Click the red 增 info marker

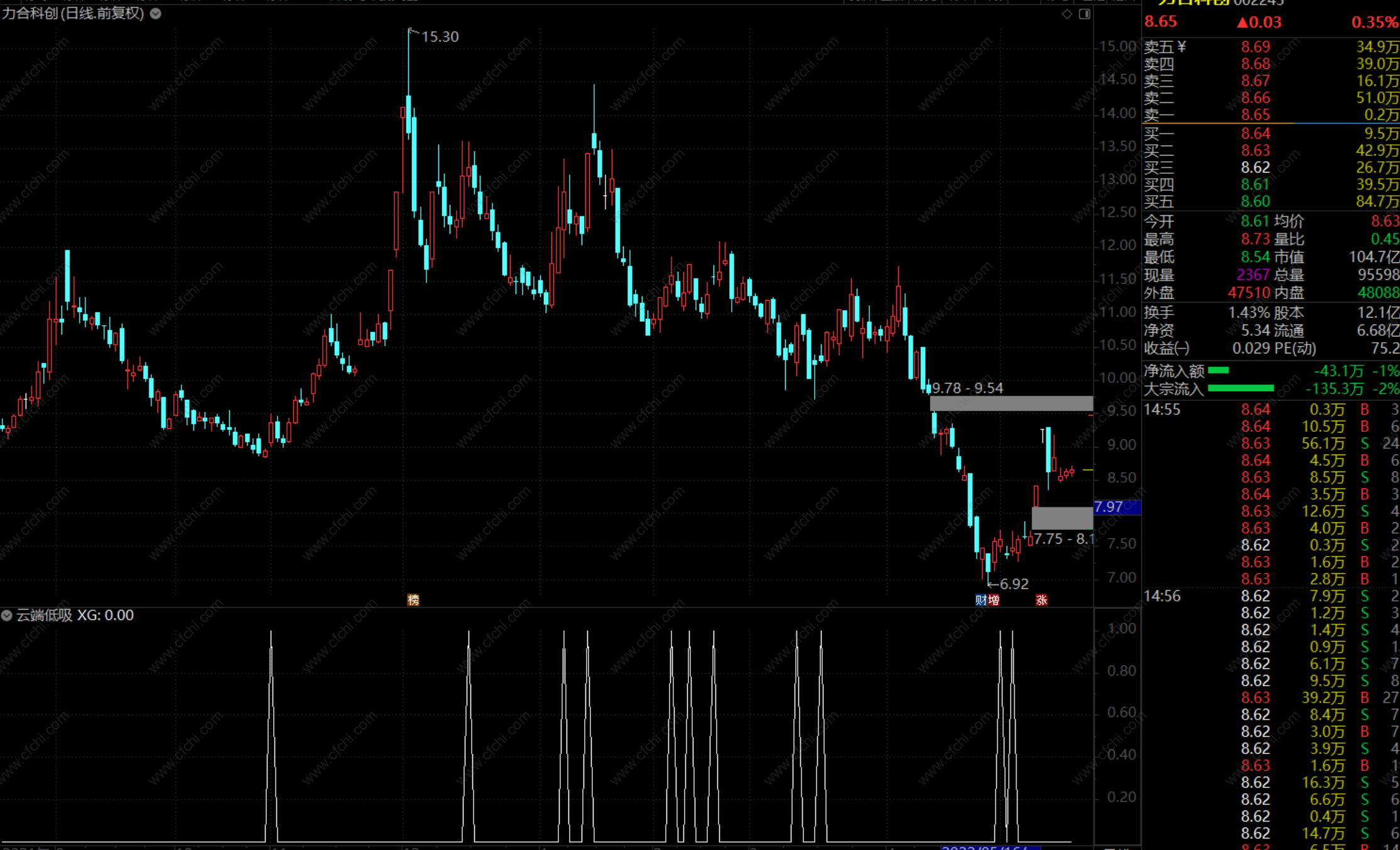coord(993,600)
